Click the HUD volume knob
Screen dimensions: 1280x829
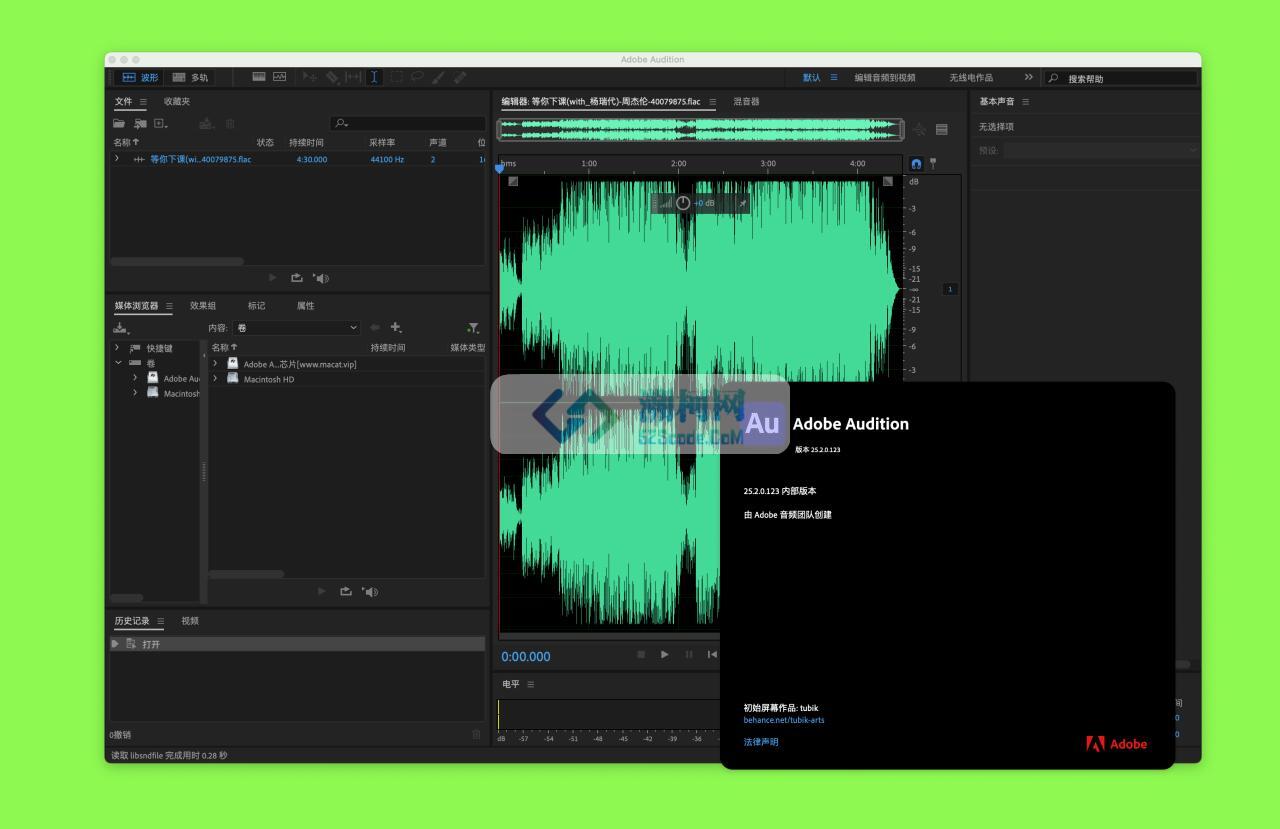[683, 203]
